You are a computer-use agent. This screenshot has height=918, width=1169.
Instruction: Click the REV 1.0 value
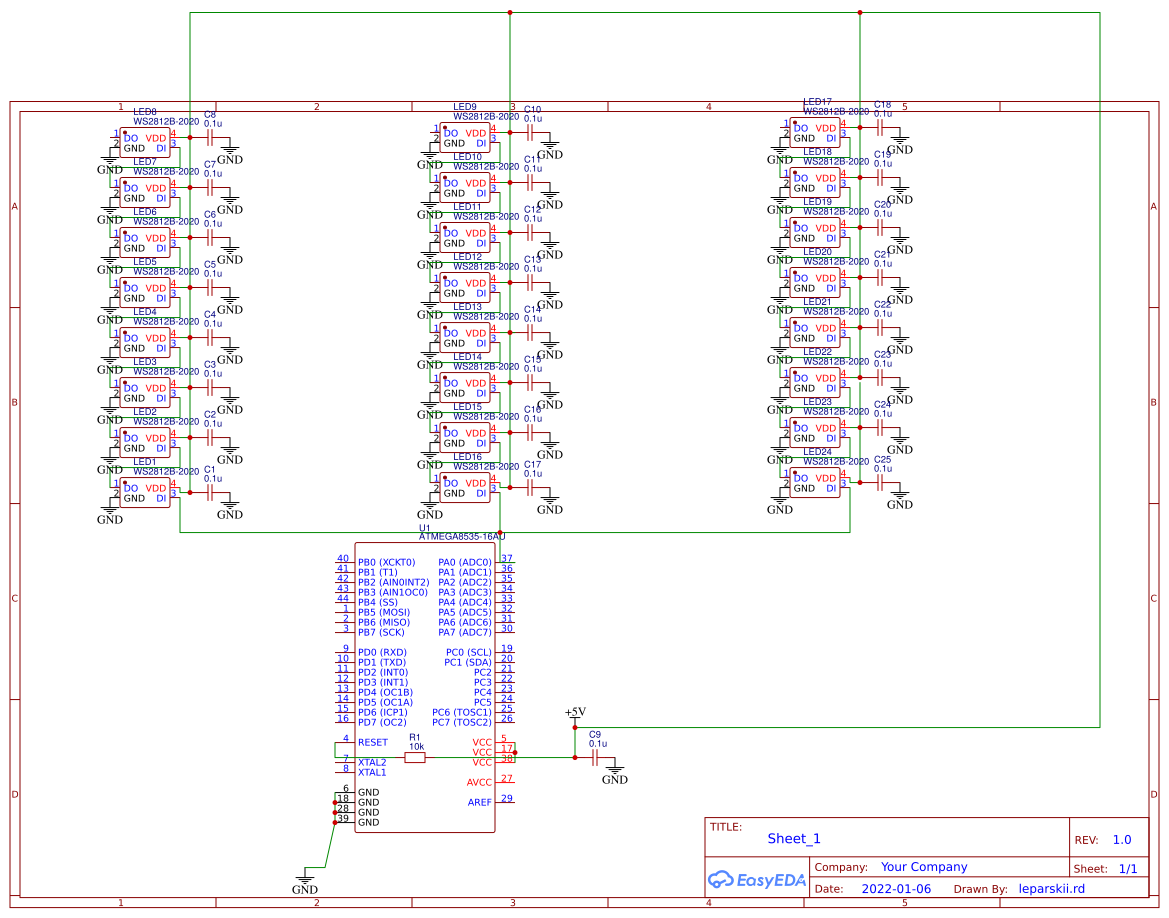(x=1122, y=840)
